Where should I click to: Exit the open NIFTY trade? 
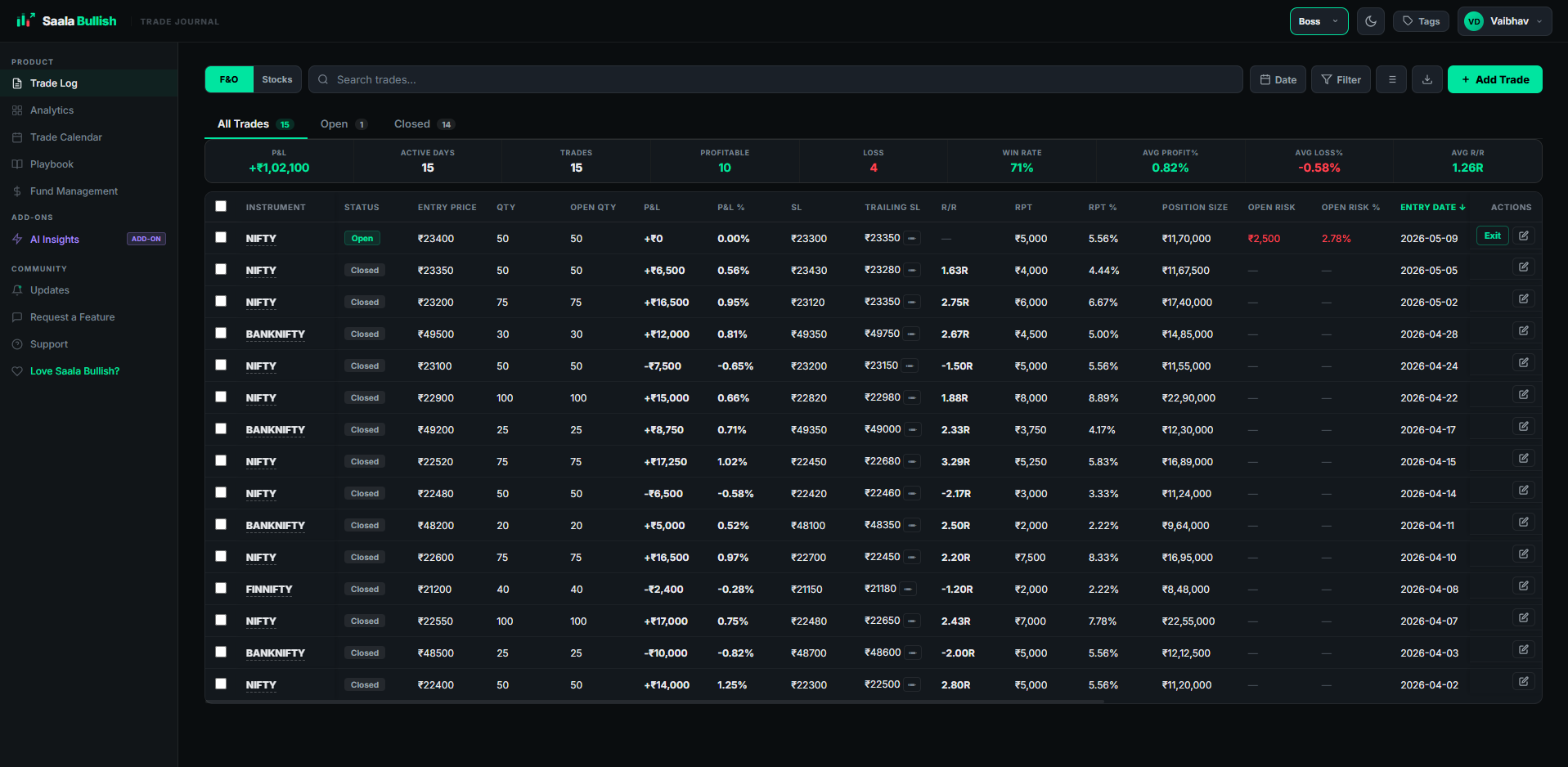(x=1492, y=235)
